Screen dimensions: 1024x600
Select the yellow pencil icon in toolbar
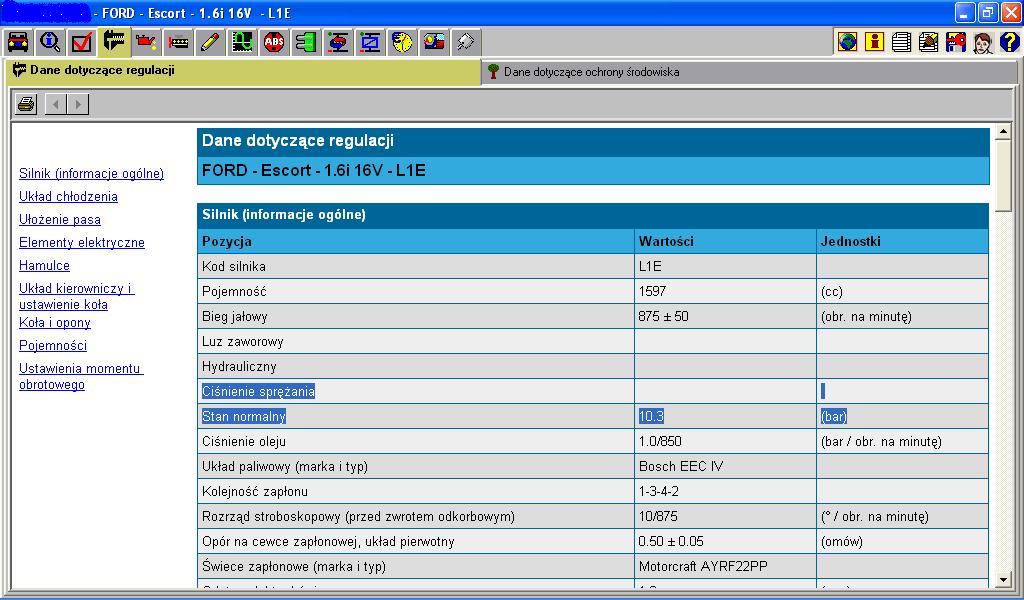click(x=210, y=42)
